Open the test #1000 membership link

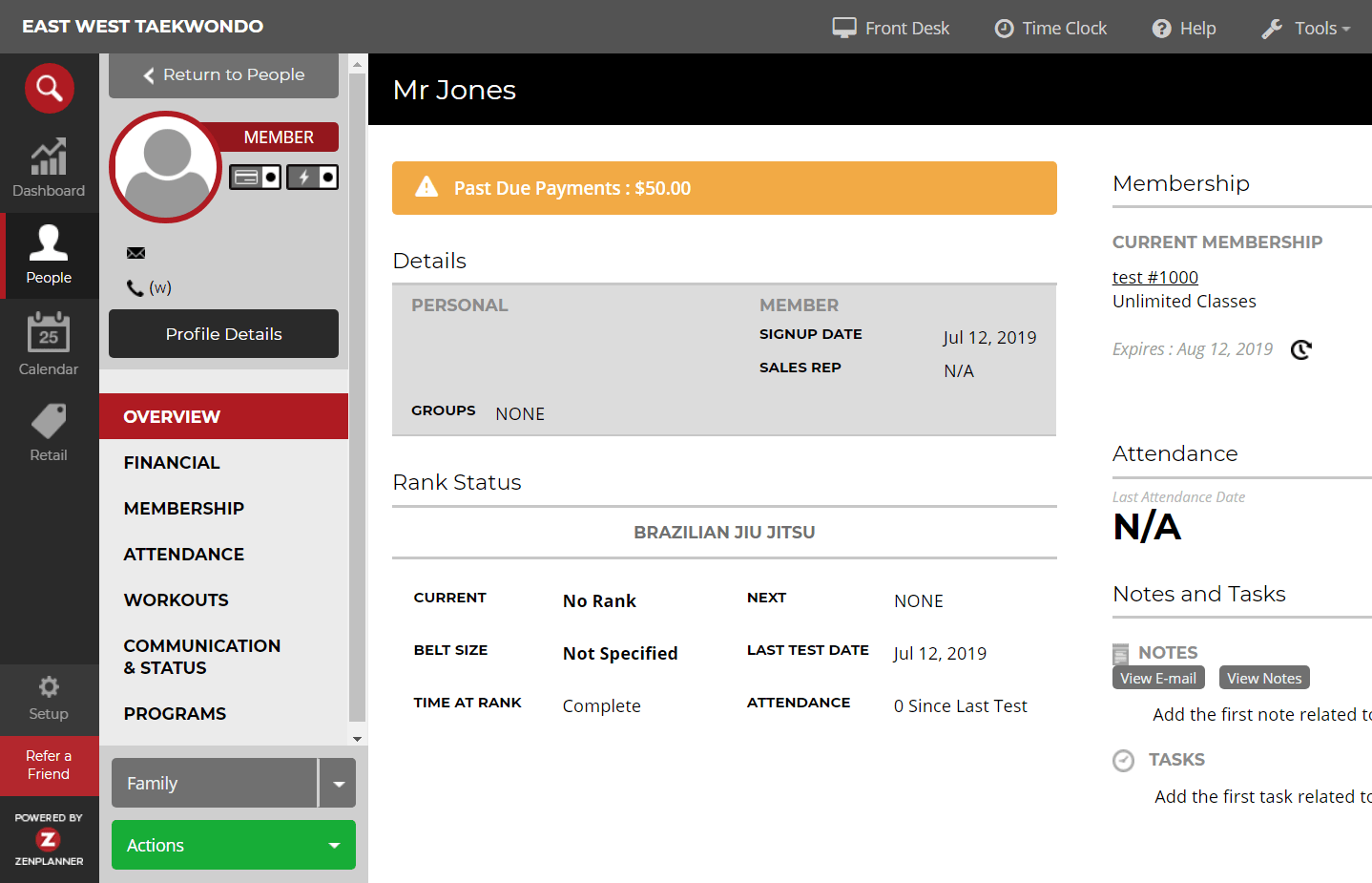coord(1154,277)
